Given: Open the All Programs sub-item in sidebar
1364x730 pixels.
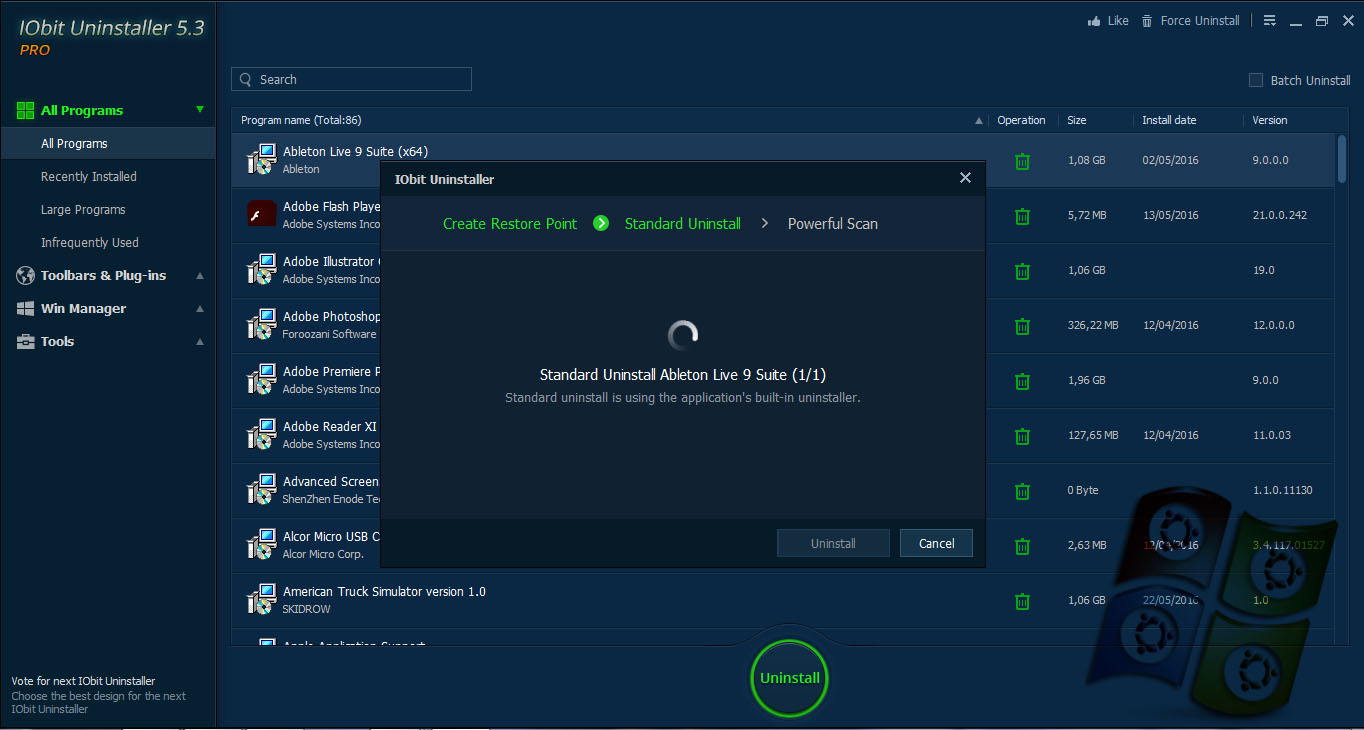Looking at the screenshot, I should (x=108, y=143).
